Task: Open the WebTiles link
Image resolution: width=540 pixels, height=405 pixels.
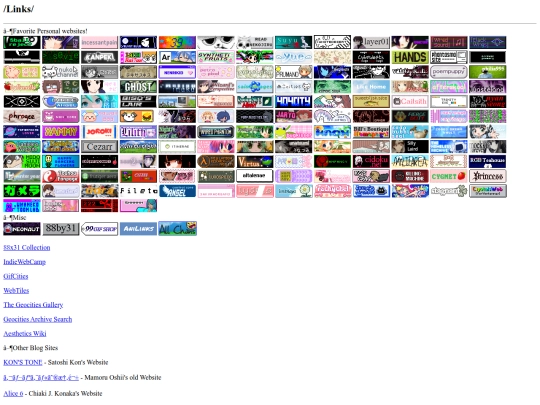Action: click(16, 291)
